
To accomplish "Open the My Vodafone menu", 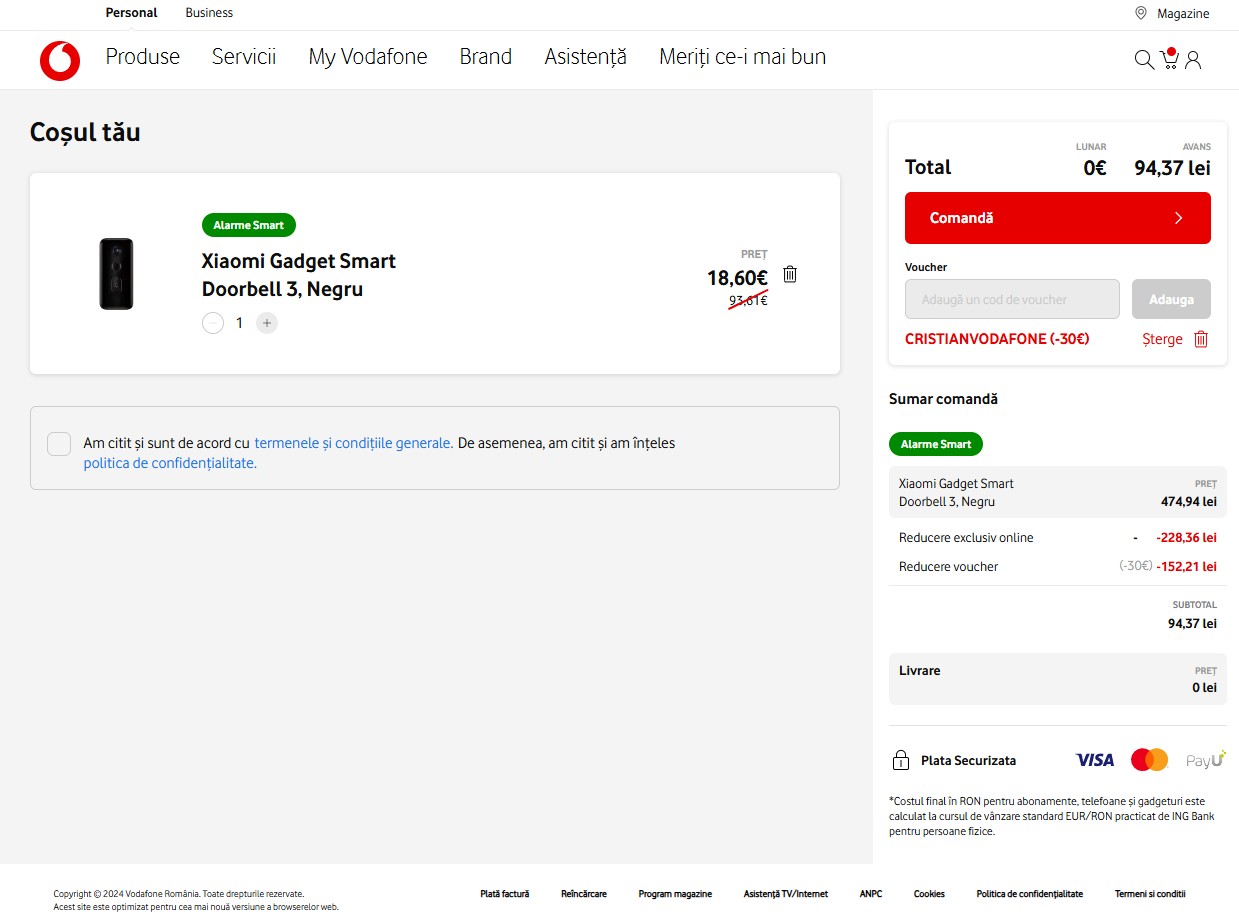I will click(x=368, y=57).
